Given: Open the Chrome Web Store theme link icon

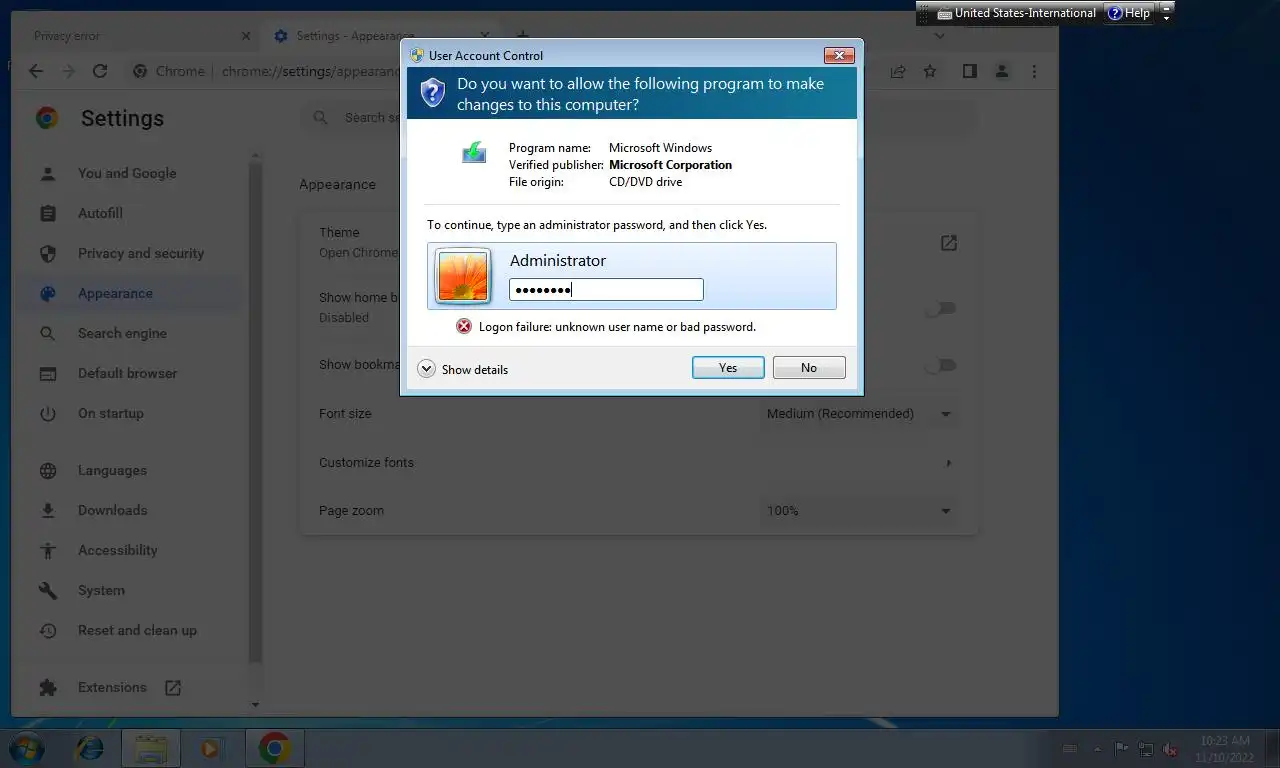Looking at the screenshot, I should click(949, 243).
